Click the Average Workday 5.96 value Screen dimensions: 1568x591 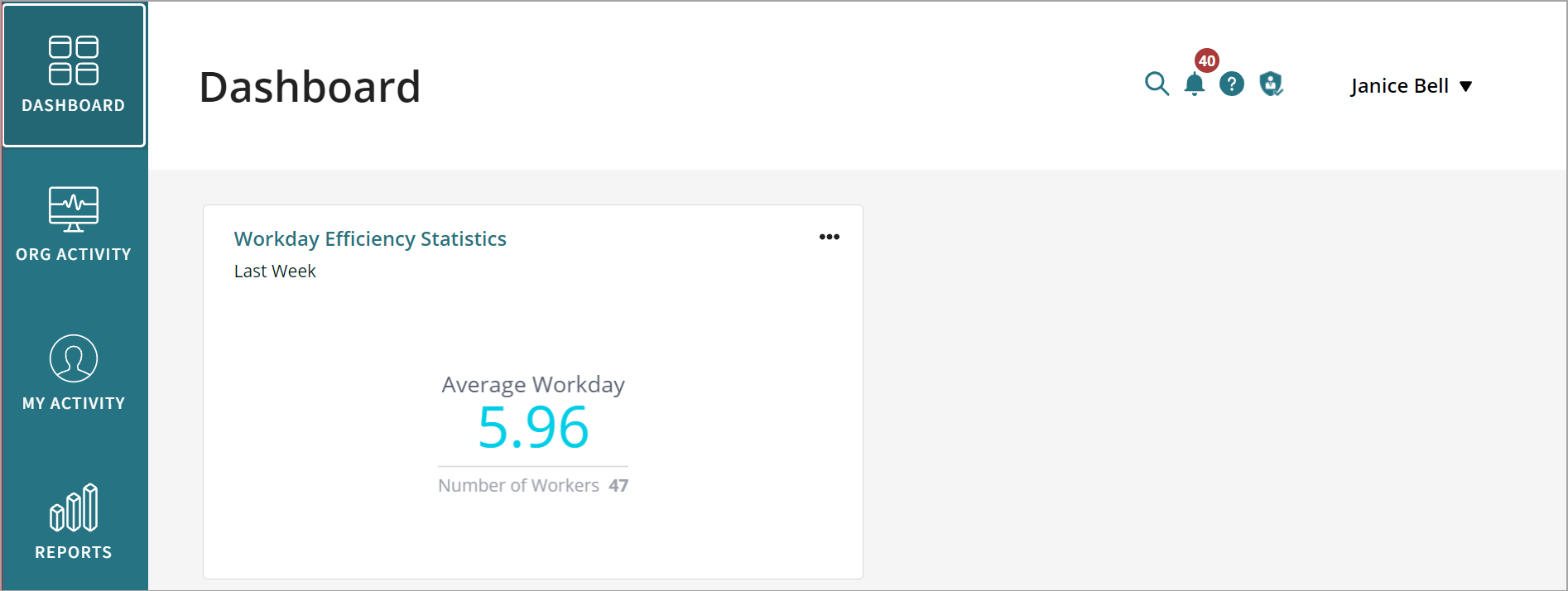point(533,428)
